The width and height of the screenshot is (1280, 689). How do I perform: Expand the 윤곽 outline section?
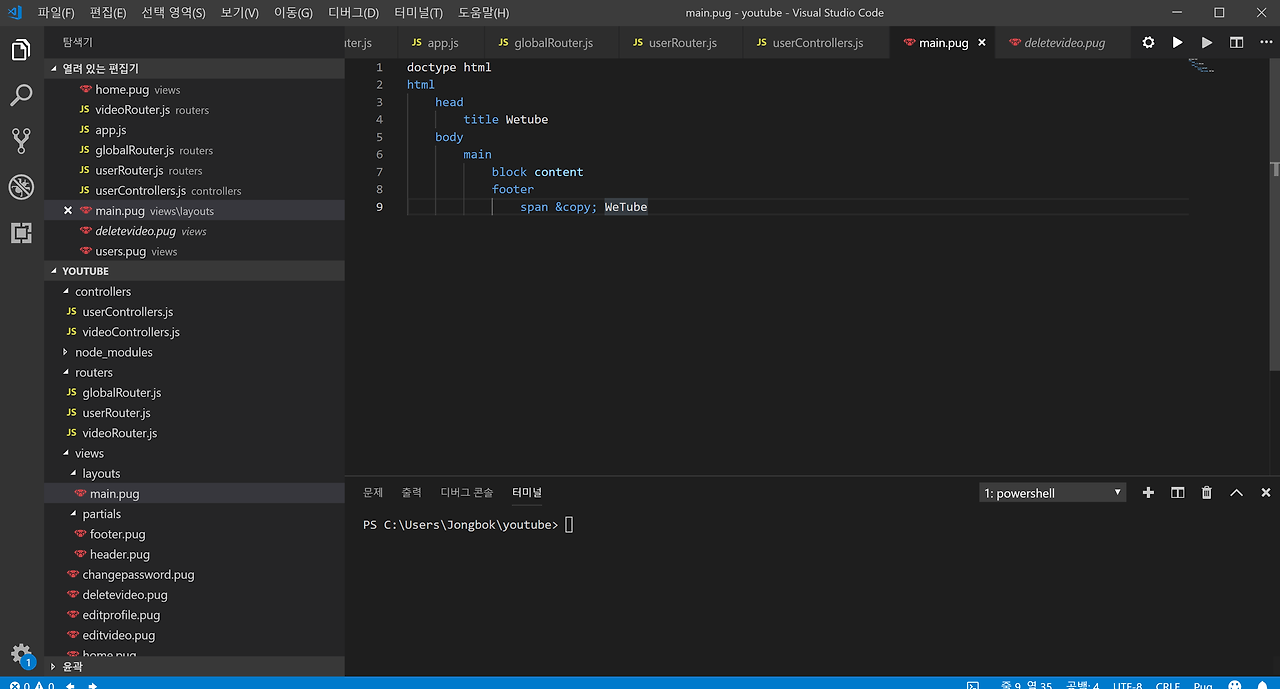coord(72,666)
